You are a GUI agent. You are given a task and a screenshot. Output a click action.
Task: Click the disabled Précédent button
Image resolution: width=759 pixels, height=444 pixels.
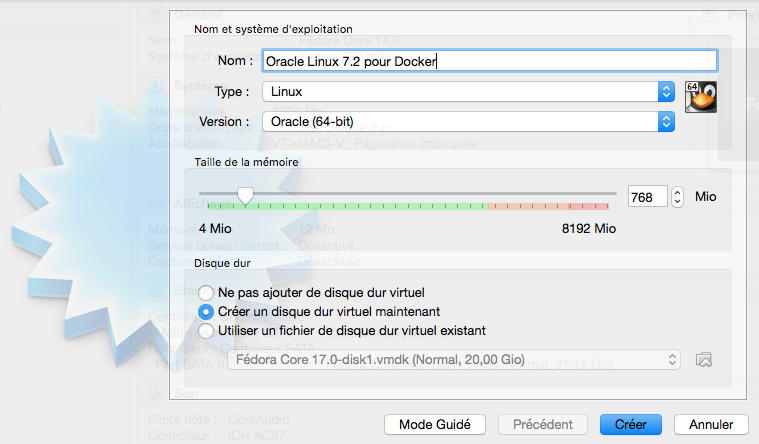[x=543, y=425]
